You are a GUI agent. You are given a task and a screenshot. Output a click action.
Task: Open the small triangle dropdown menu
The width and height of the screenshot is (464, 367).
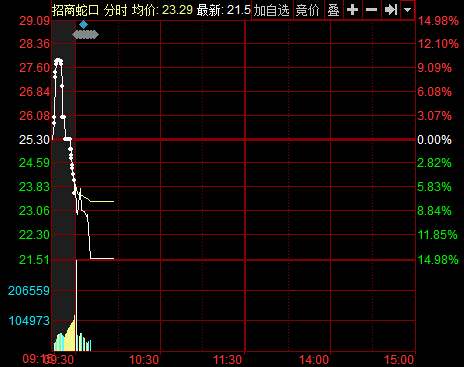click(407, 10)
